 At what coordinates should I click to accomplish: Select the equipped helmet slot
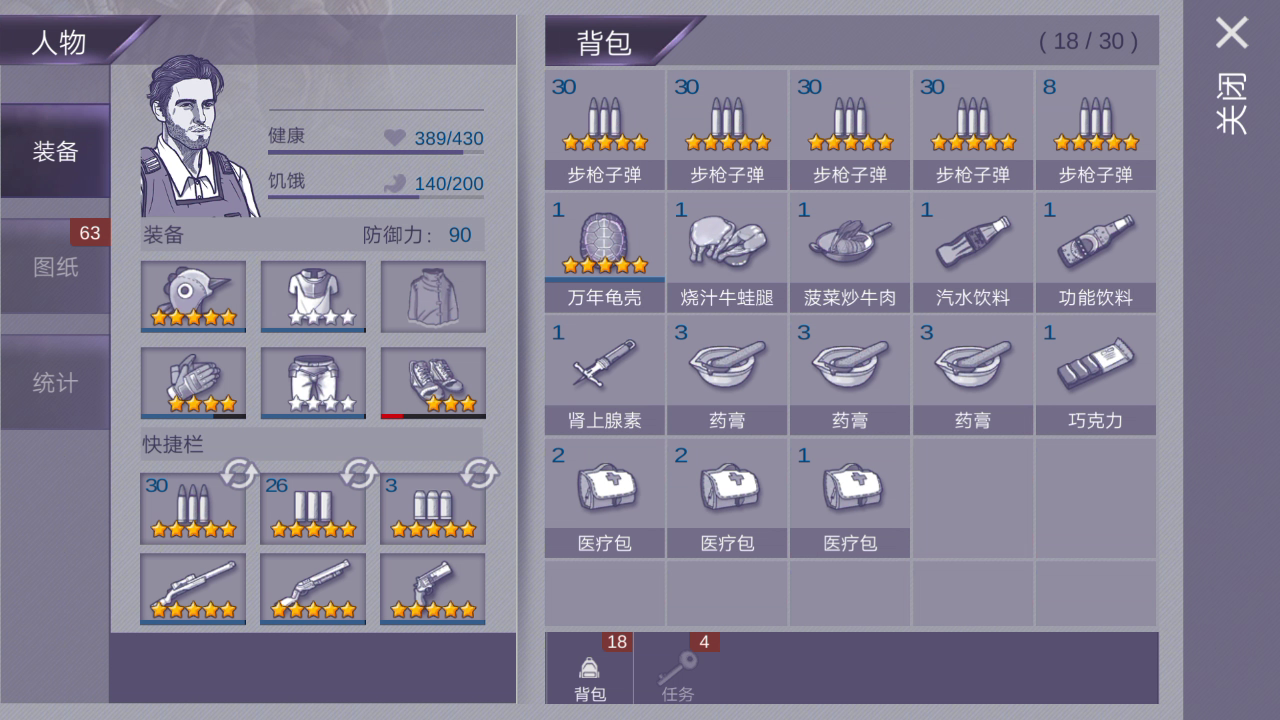[193, 297]
